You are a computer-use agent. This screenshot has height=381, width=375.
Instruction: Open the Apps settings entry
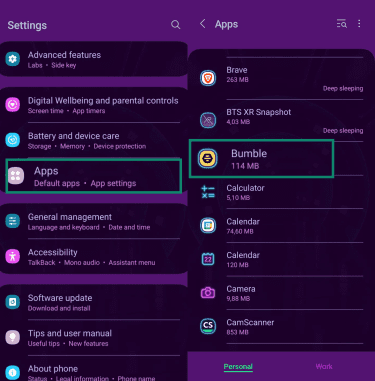pyautogui.click(x=94, y=176)
